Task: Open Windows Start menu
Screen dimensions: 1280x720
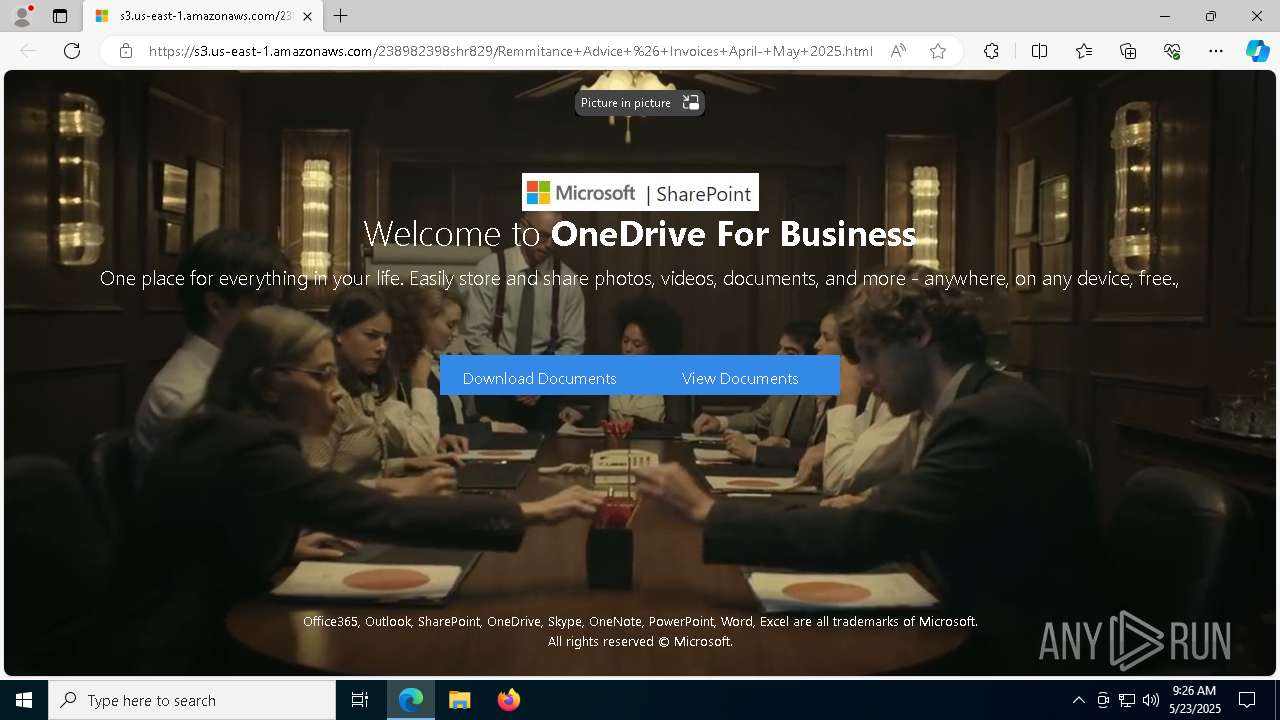Action: 24,700
